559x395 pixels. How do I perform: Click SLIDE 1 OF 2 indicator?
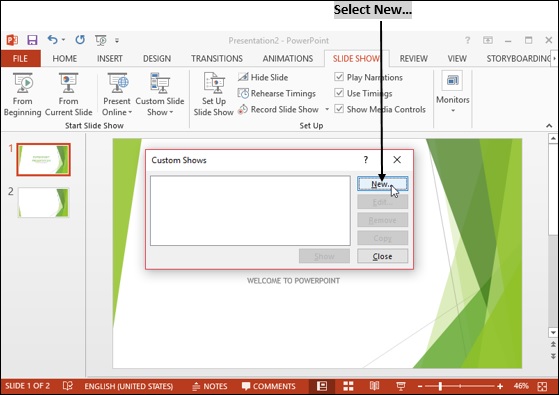[x=27, y=386]
